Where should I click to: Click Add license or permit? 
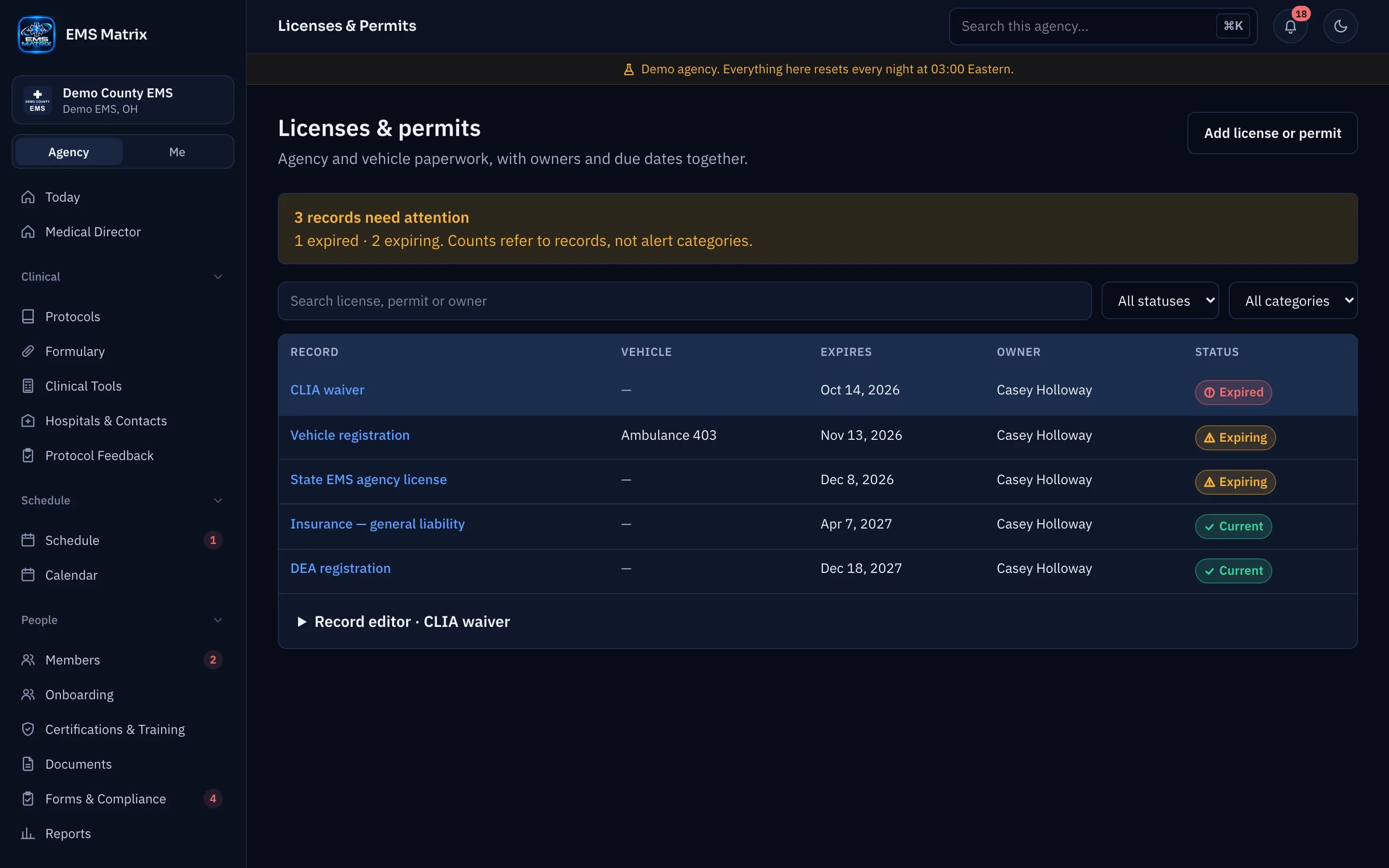[x=1272, y=133]
